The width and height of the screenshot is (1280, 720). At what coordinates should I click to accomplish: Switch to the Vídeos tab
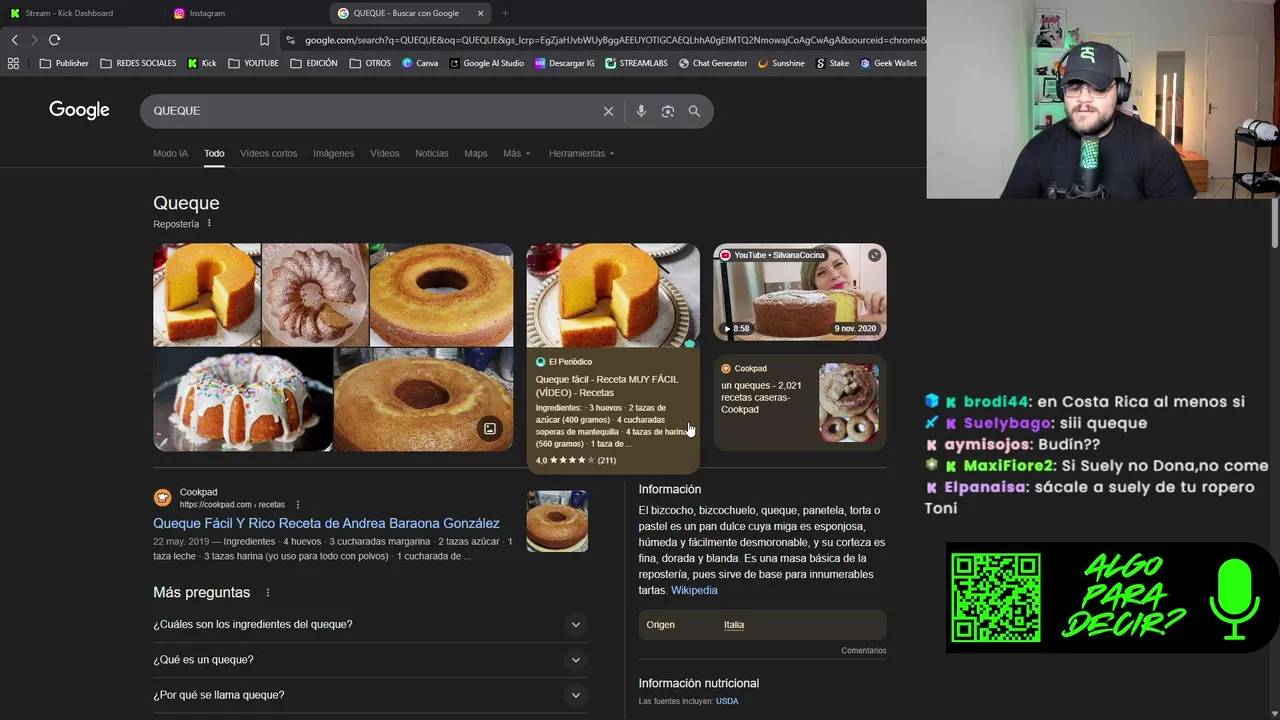click(x=384, y=153)
